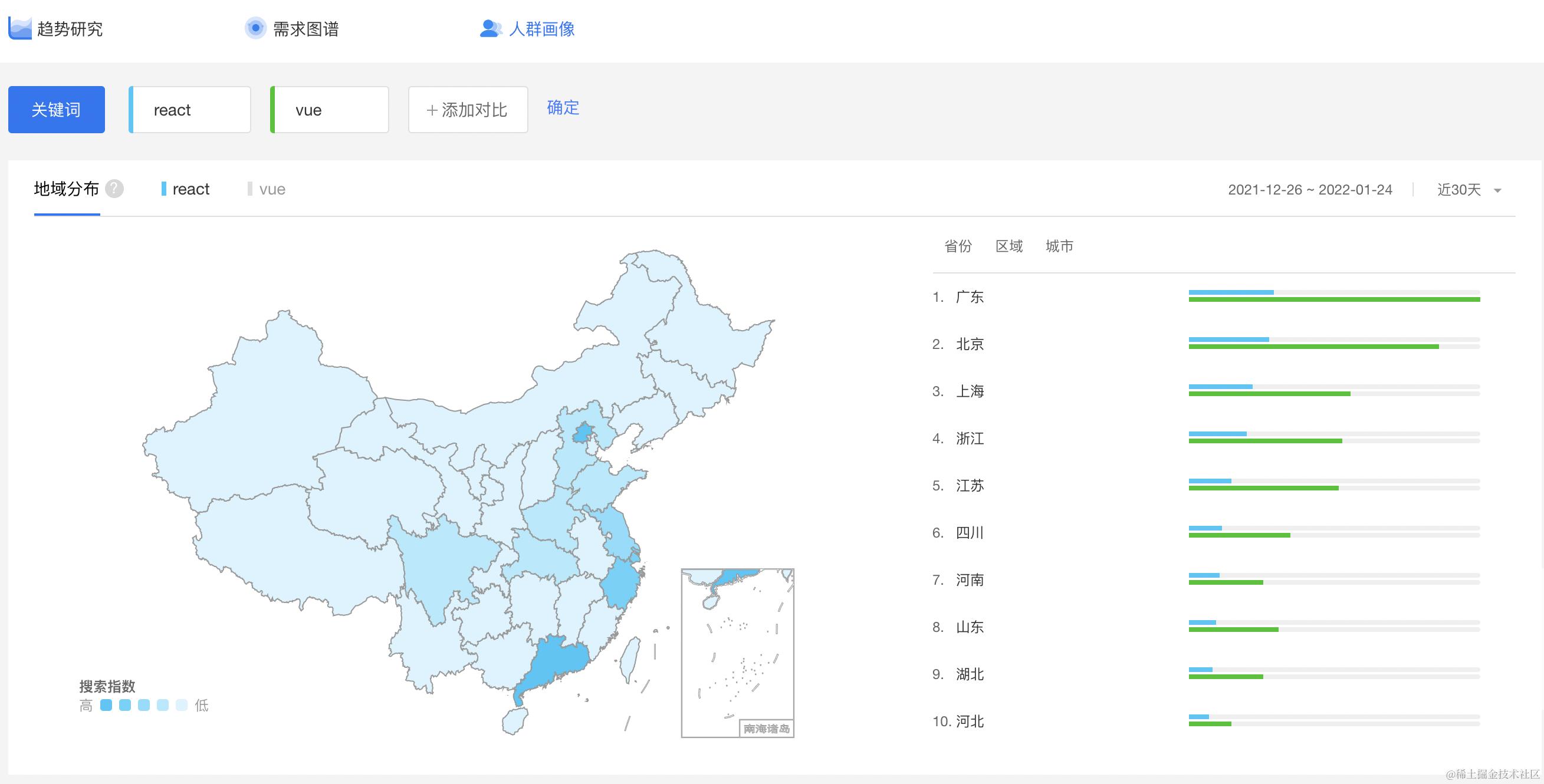This screenshot has width=1544, height=784.
Task: Open the 近30天 time range dropdown
Action: click(x=1469, y=190)
